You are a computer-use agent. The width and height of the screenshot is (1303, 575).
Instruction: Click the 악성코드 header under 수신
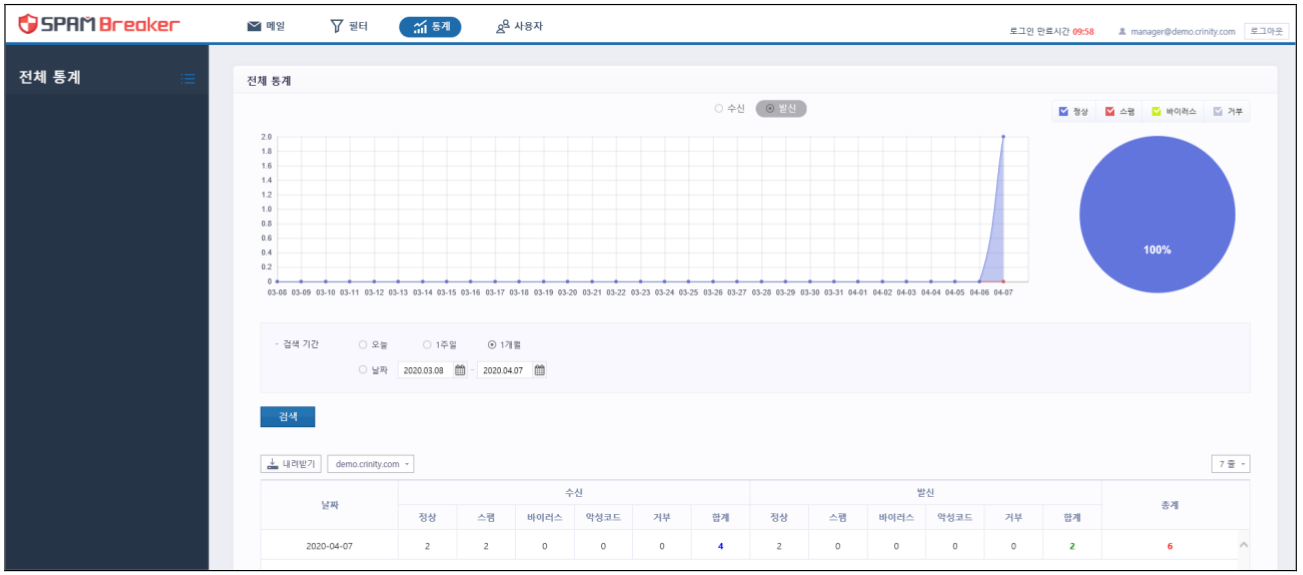click(603, 517)
